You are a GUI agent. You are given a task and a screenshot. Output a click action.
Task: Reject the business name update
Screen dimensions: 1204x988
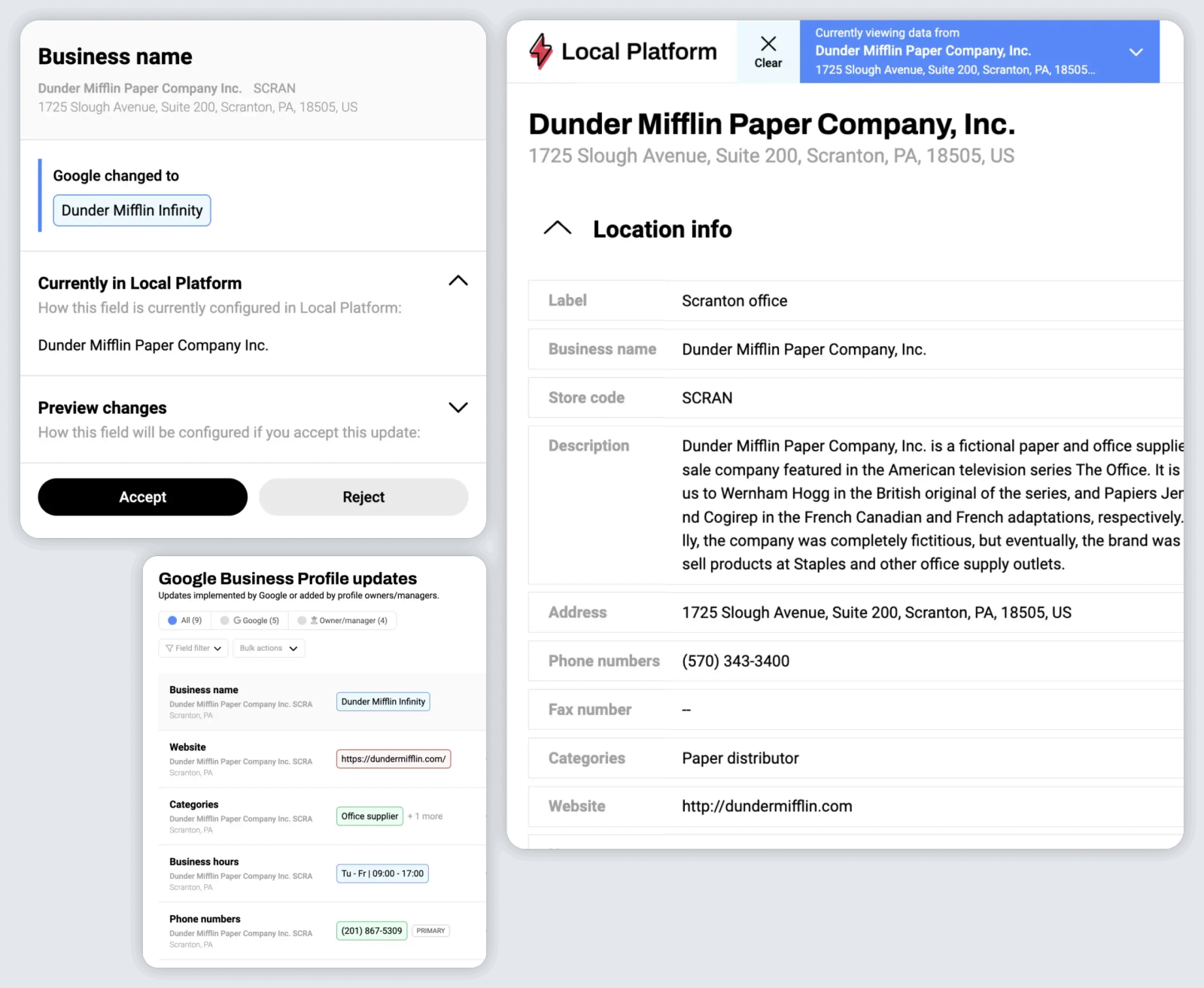[363, 497]
